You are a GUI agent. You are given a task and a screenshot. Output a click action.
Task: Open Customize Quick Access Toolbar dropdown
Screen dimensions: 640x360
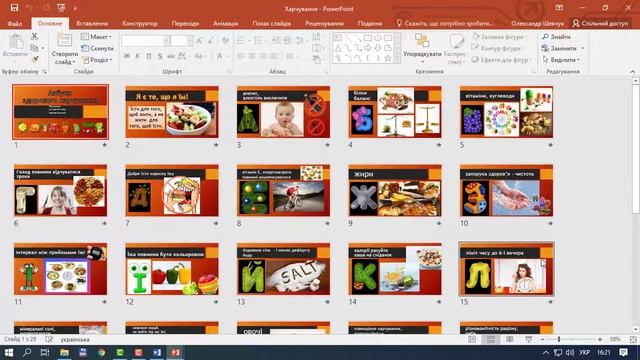tap(76, 8)
